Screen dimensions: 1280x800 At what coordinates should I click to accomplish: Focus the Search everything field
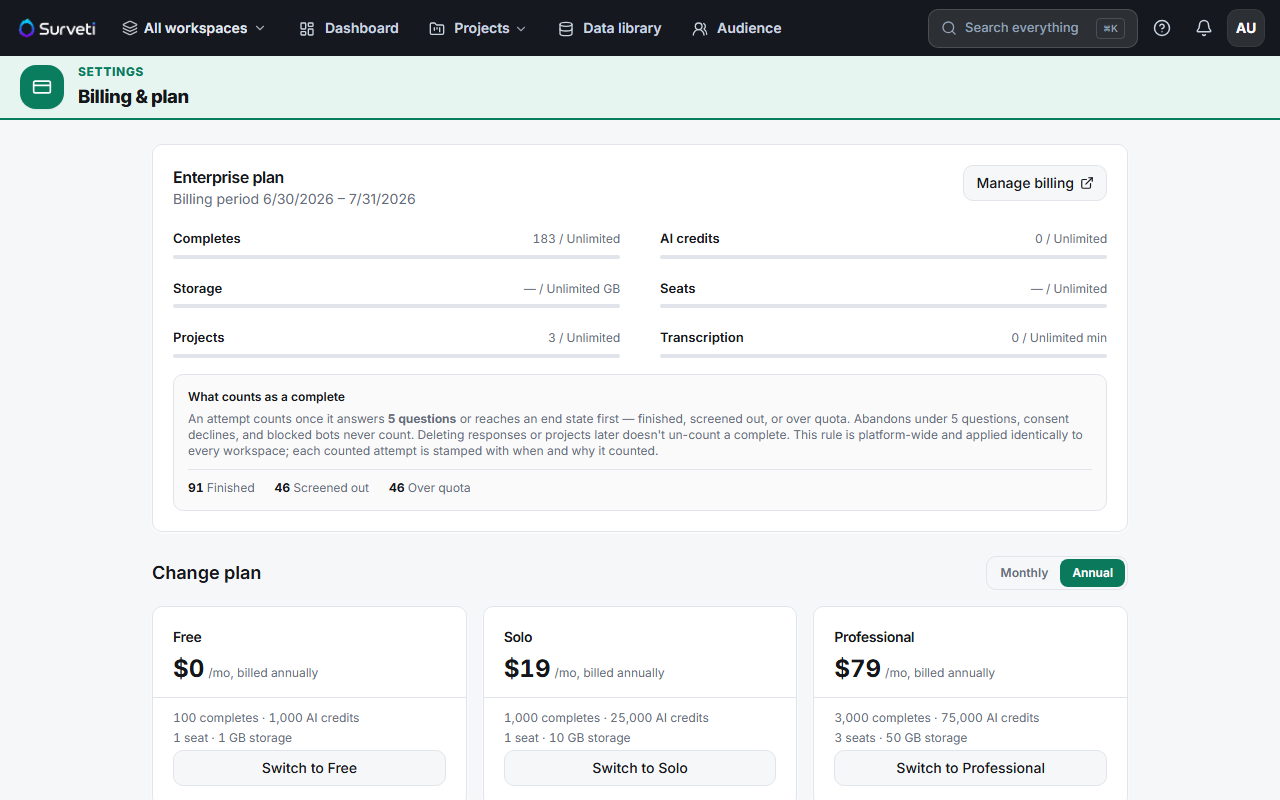(x=1033, y=28)
